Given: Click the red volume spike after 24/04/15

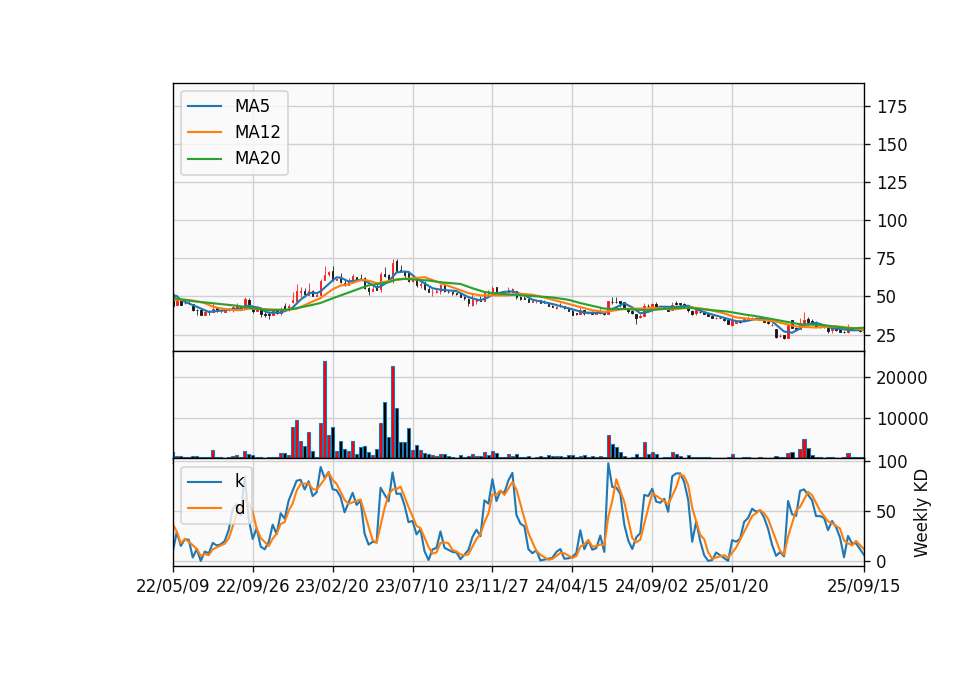Looking at the screenshot, I should point(609,447).
